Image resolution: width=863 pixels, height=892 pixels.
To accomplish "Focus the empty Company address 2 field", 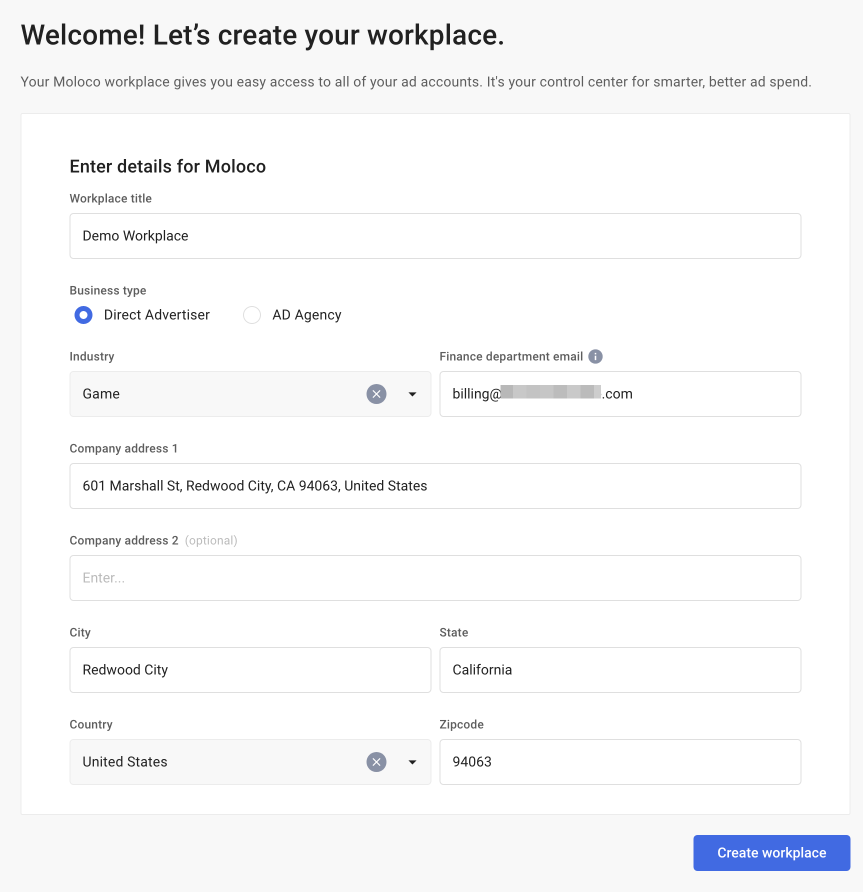I will [x=435, y=578].
